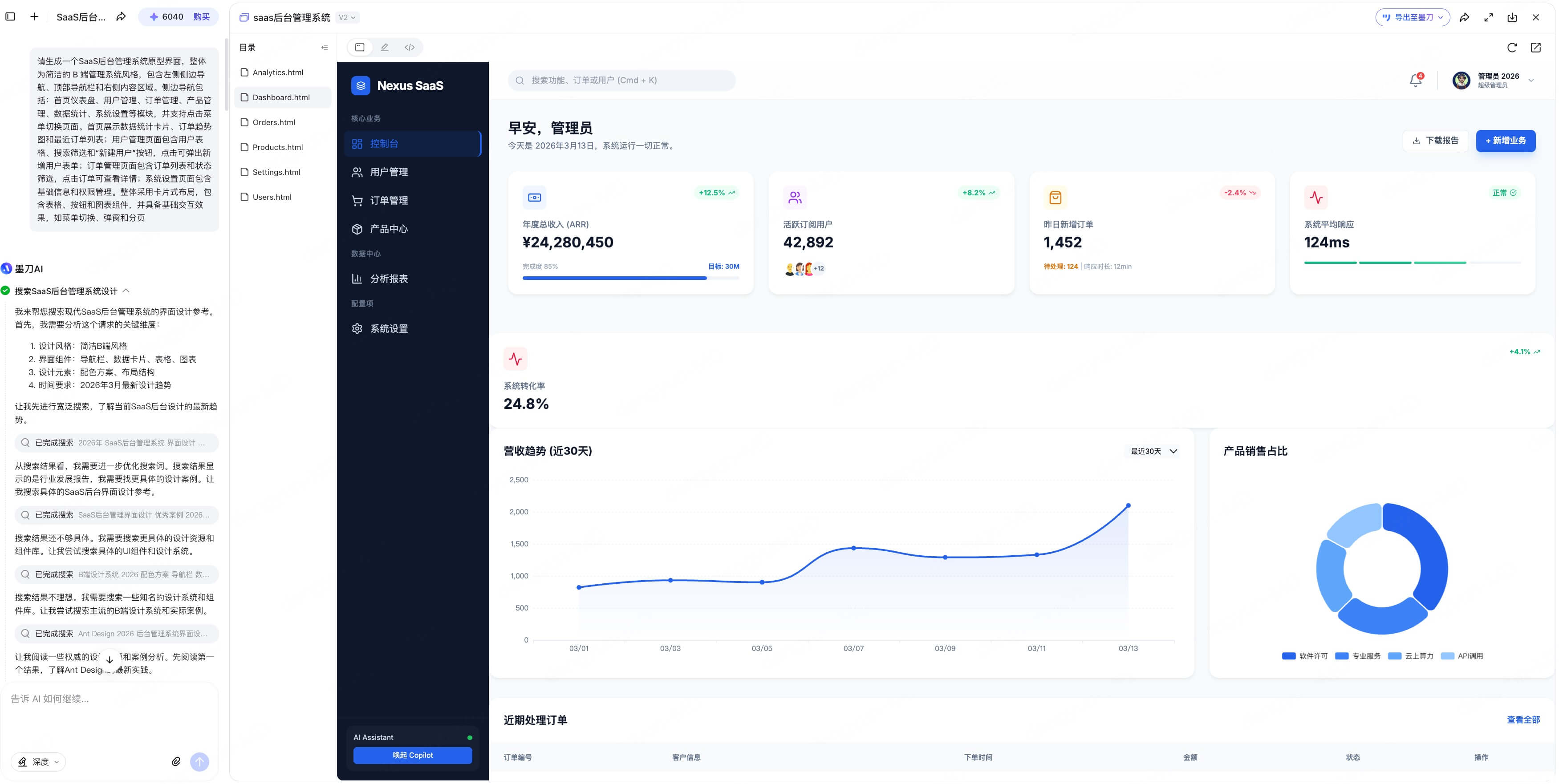Select Orders.html in file list
This screenshot has height=784, width=1559.
pyautogui.click(x=273, y=122)
